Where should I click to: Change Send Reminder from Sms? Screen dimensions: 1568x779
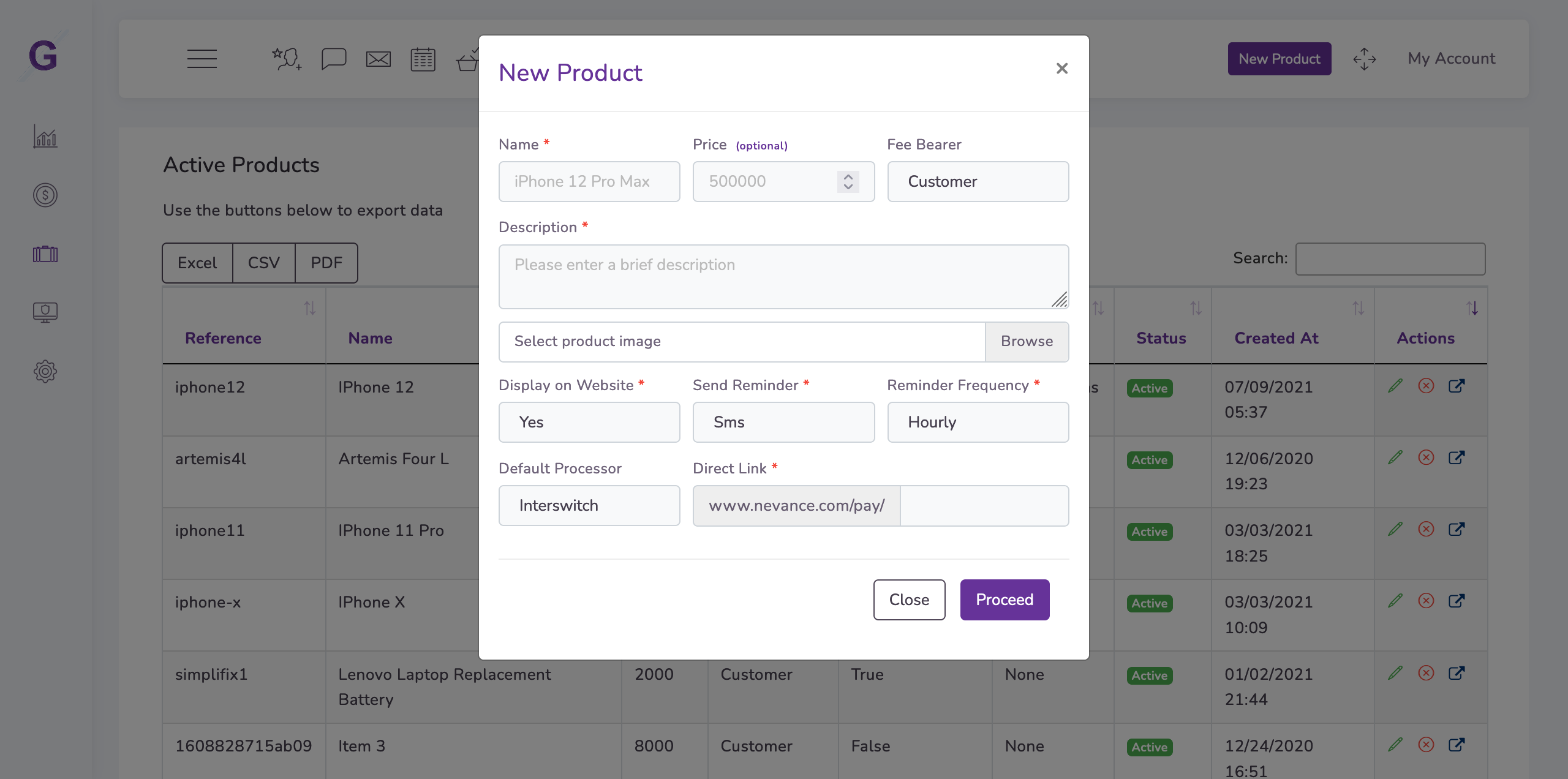(783, 422)
